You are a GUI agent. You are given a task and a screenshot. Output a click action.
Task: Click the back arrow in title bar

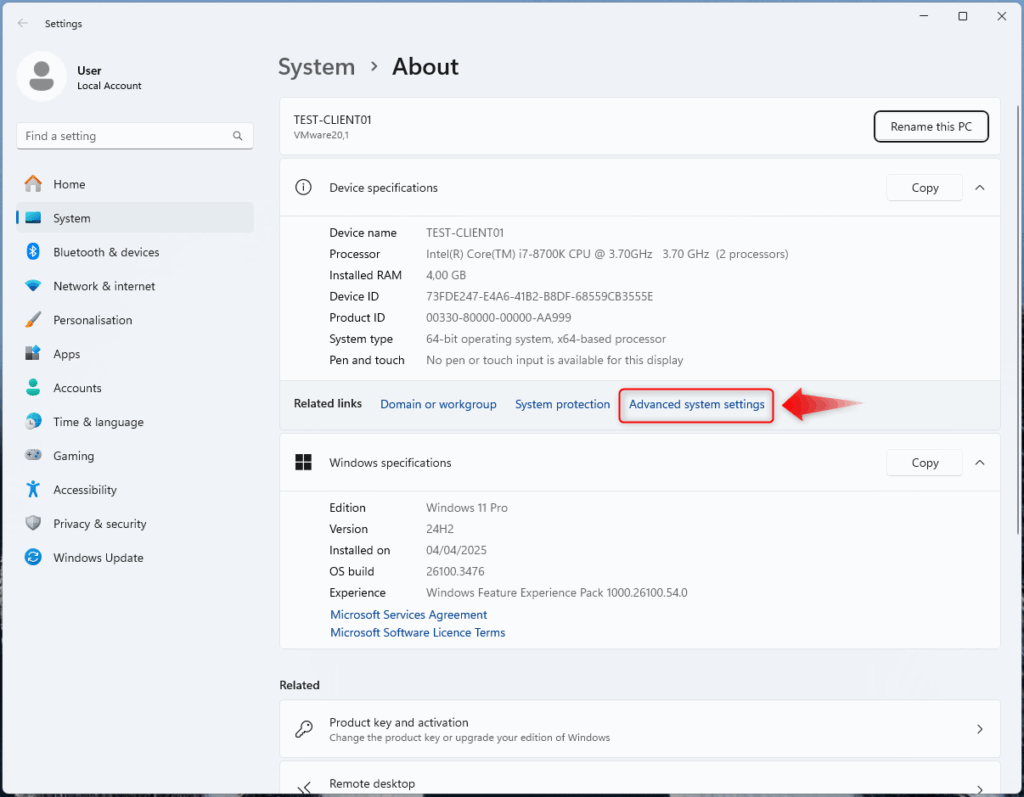(x=23, y=23)
